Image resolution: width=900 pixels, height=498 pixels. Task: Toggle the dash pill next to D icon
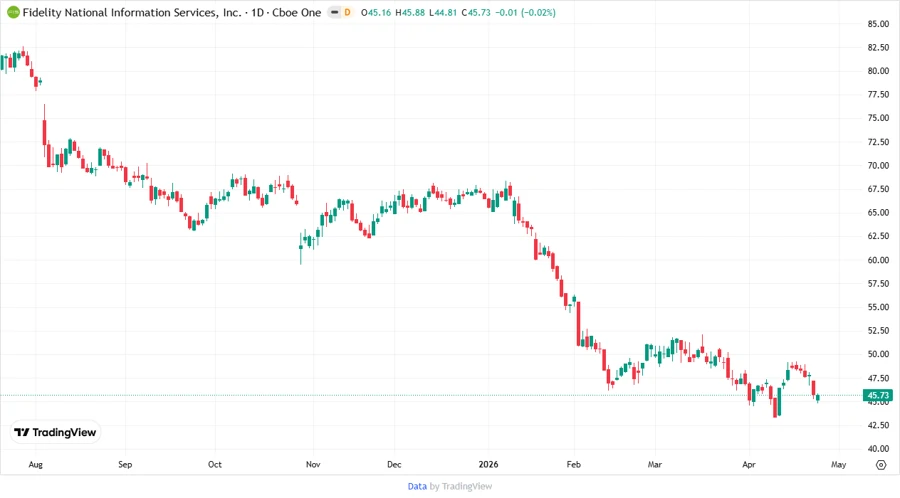click(x=335, y=12)
